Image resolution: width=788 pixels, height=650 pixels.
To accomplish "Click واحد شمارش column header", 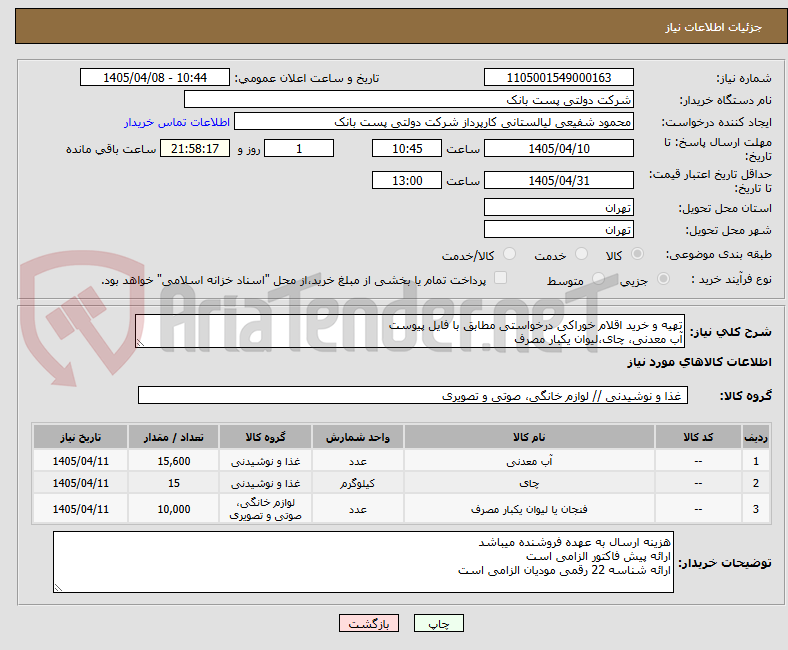I will pyautogui.click(x=358, y=437).
